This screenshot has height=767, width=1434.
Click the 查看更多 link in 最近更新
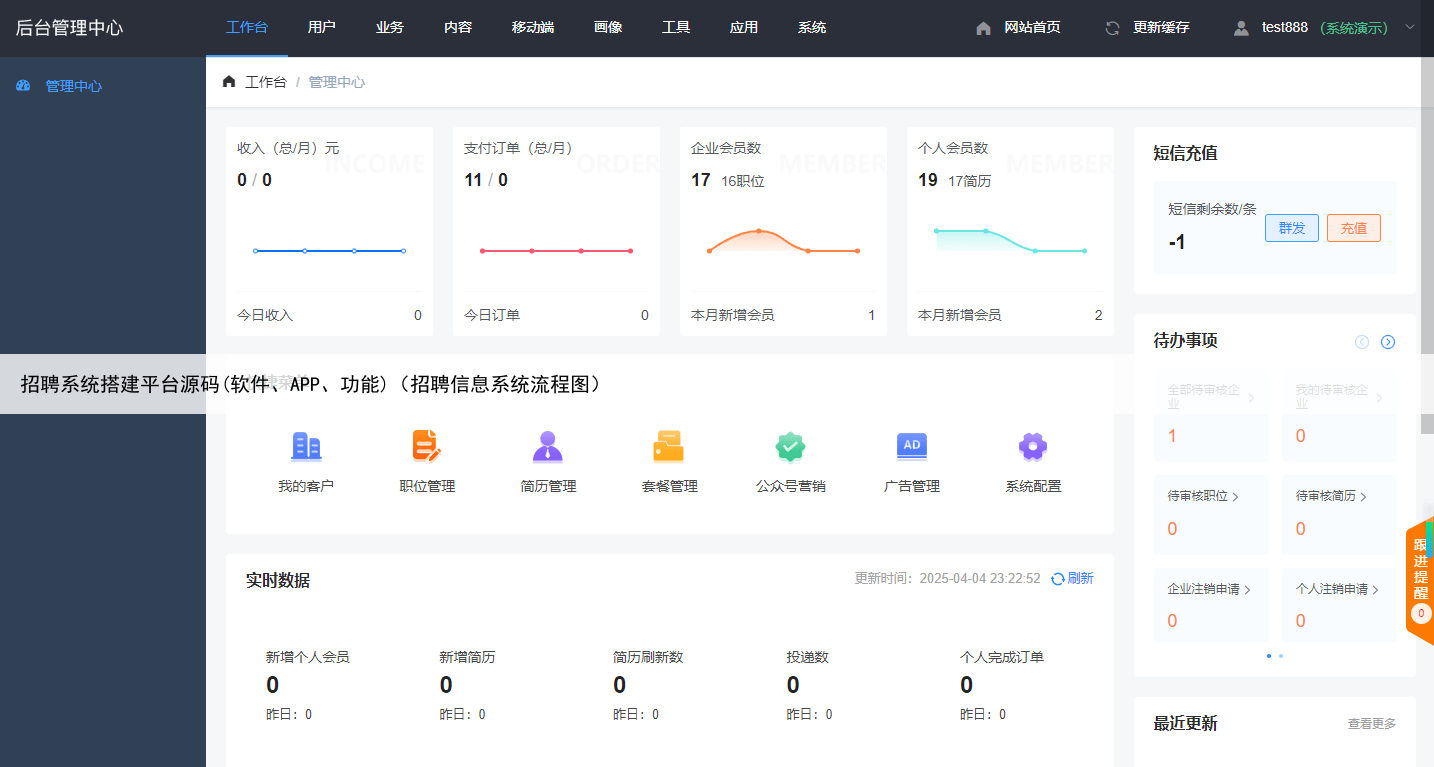coord(1372,724)
